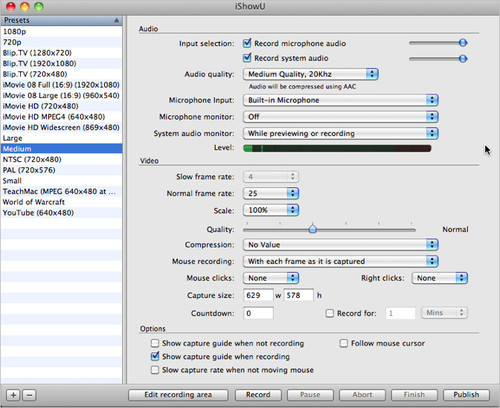The width and height of the screenshot is (500, 408).
Task: Select the YouTube (640x480) preset
Action: [61, 213]
